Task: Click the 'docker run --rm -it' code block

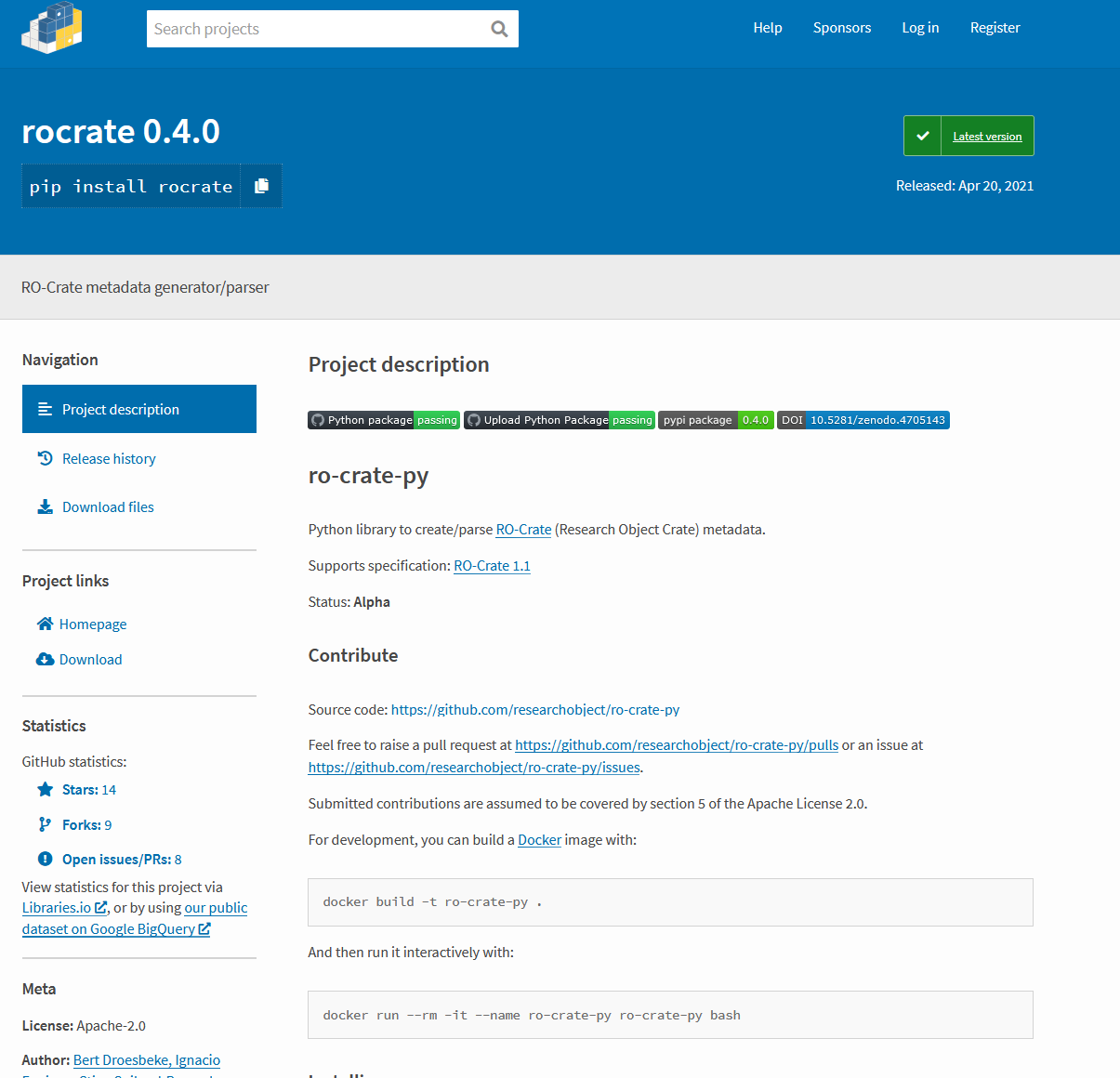Action: [670, 1015]
